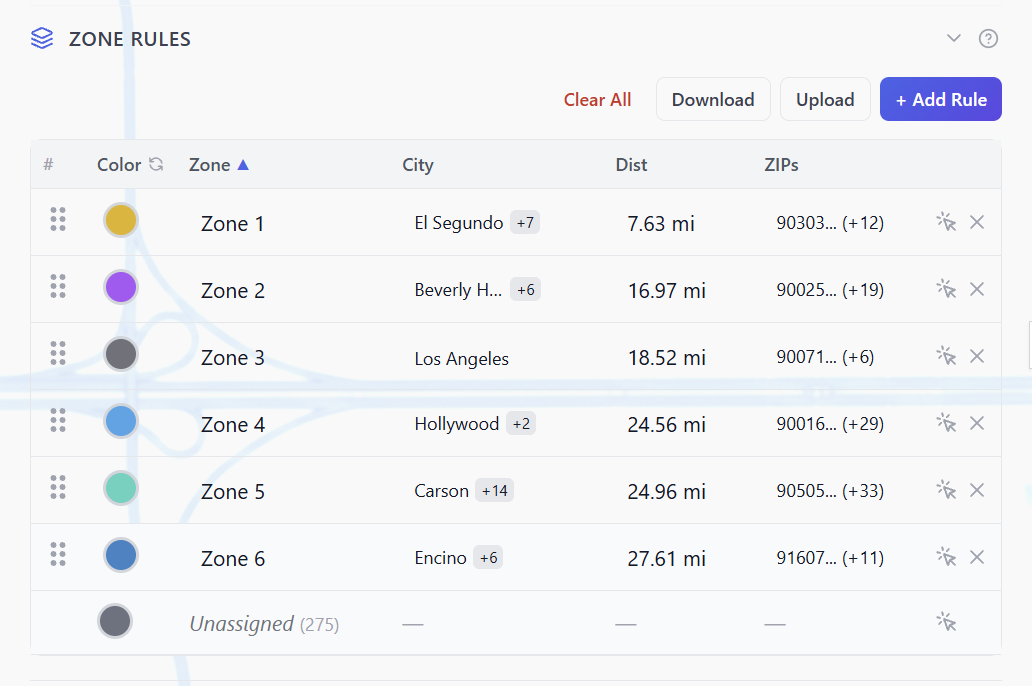The image size is (1032, 686).
Task: Click the 24.56 mi distance value
Action: point(667,425)
